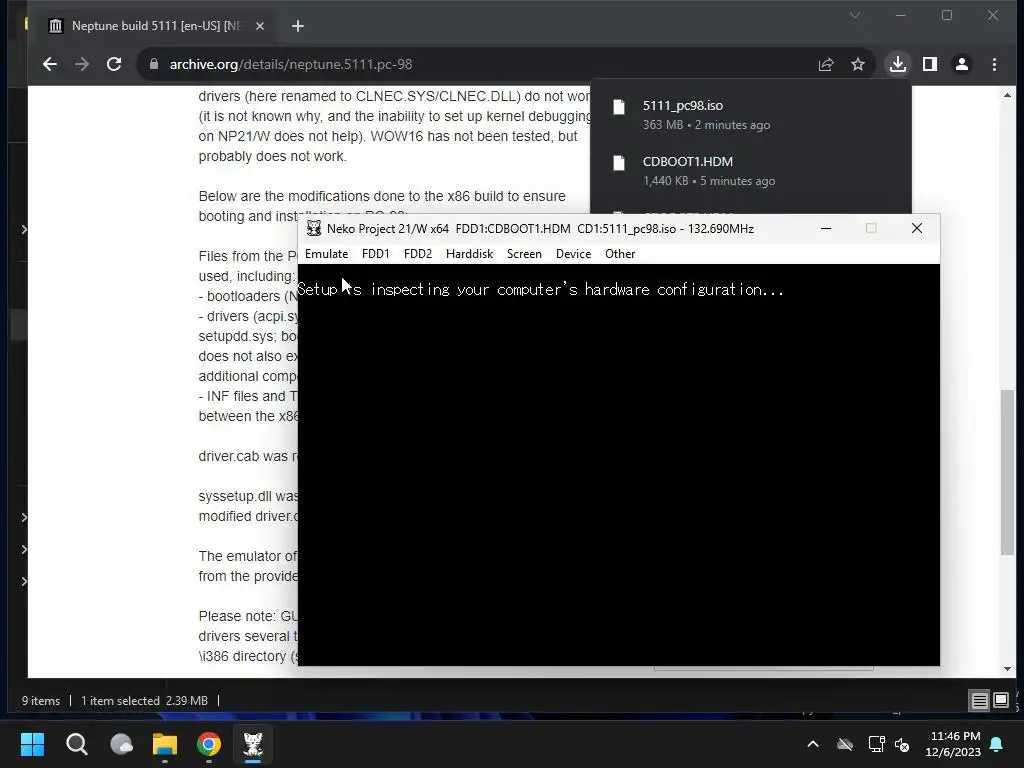Image resolution: width=1024 pixels, height=768 pixels.
Task: Open a new Chrome tab
Action: point(298,26)
